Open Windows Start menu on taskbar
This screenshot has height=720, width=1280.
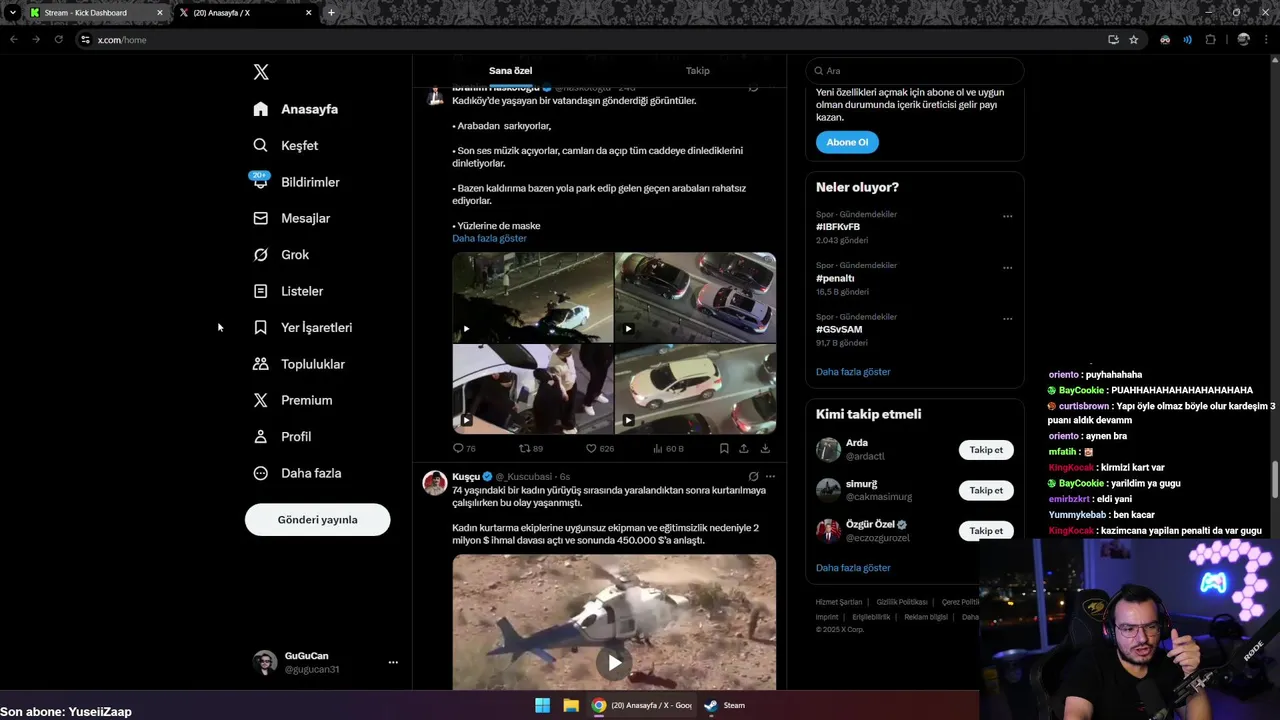click(x=542, y=705)
